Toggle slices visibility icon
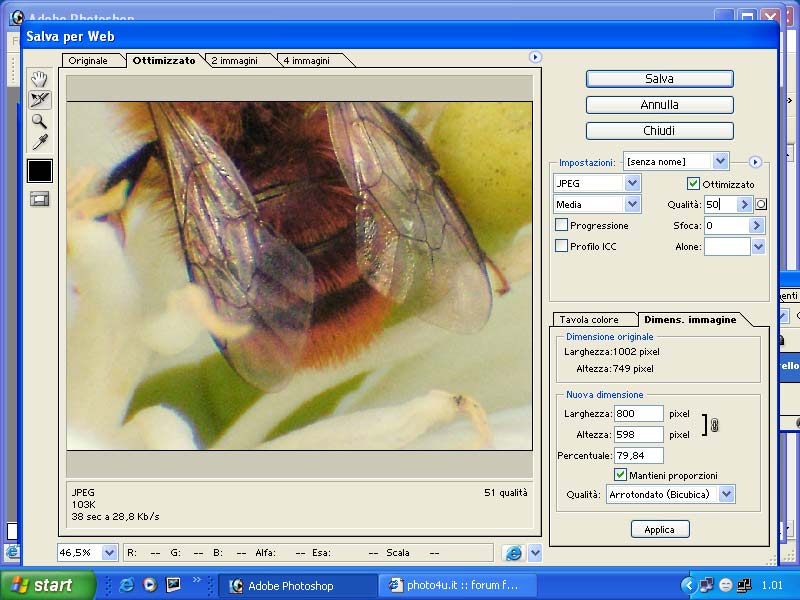The width and height of the screenshot is (800, 600). 39,199
